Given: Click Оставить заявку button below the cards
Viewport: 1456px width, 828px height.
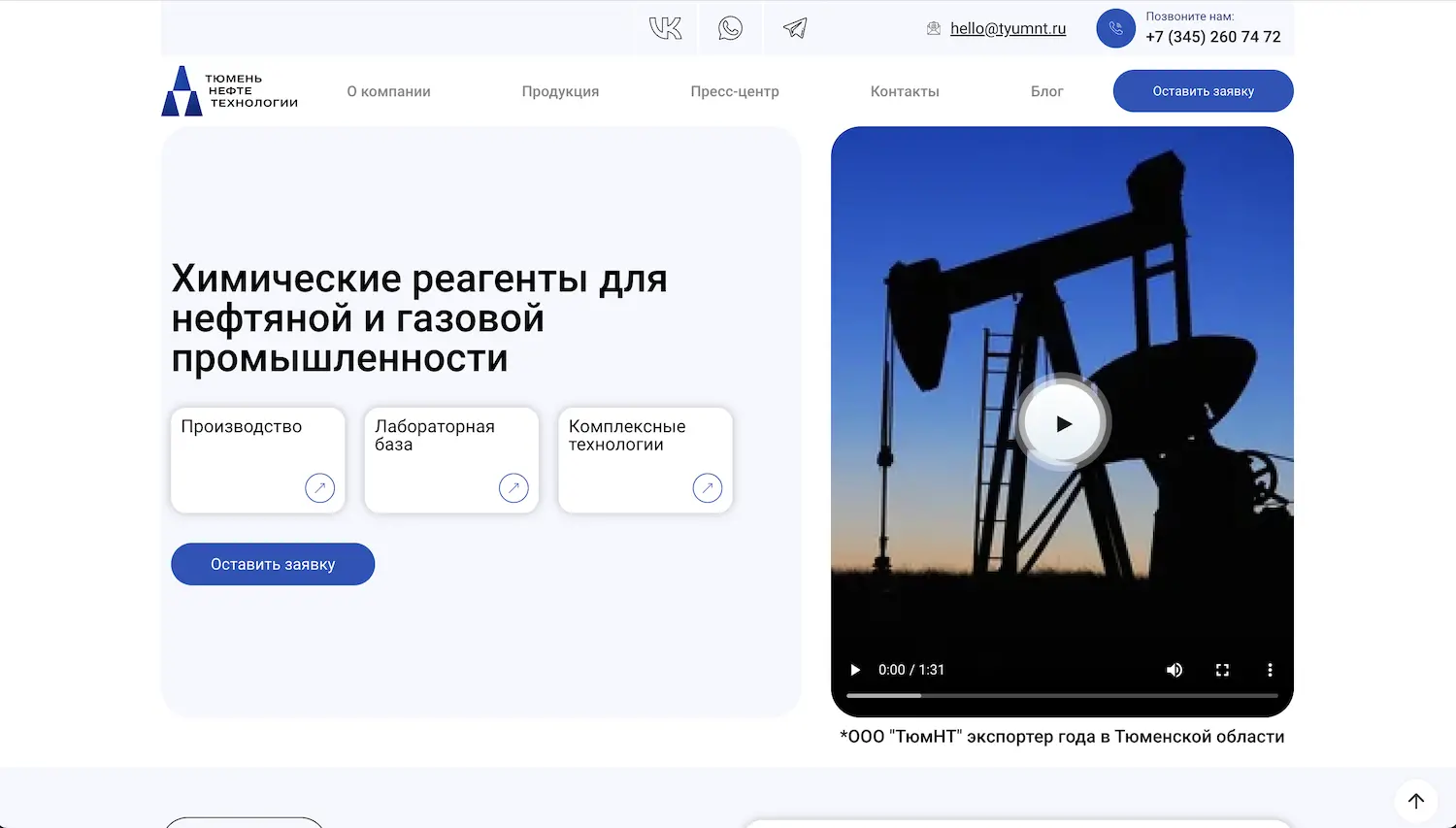Looking at the screenshot, I should click(x=273, y=564).
